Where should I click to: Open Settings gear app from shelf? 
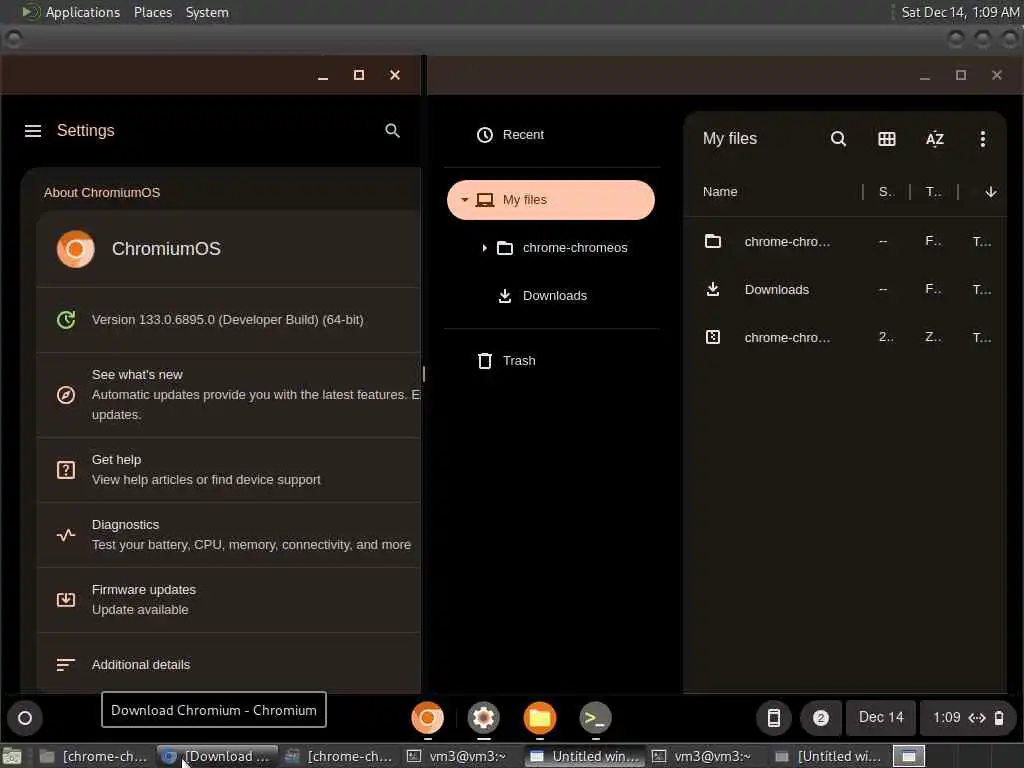tap(484, 718)
